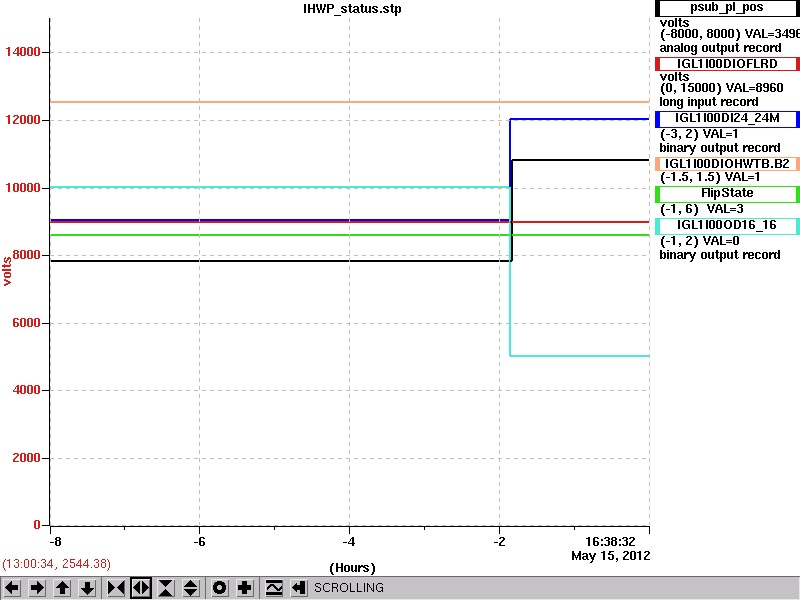
Task: Select the IGL1I00OD16_16 curve legend entry
Action: [x=727, y=226]
